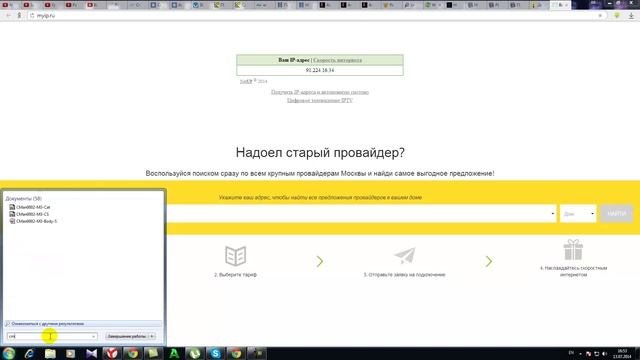Click the 'Документы (58)' results header
Screen dimensions: 640x360
tap(24, 198)
